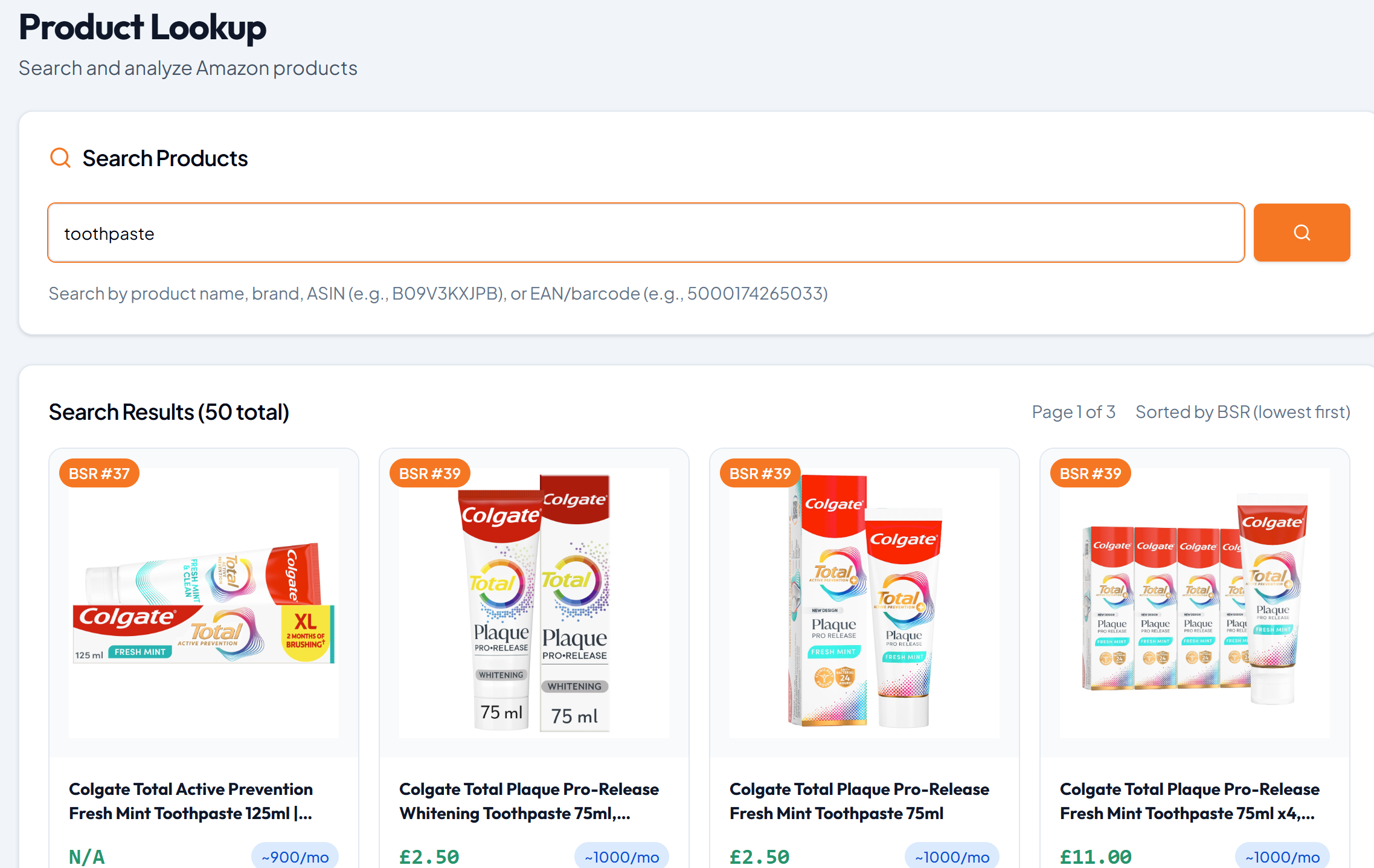Click the N/A price on first product
Screen dimensions: 1374x868
(x=87, y=857)
